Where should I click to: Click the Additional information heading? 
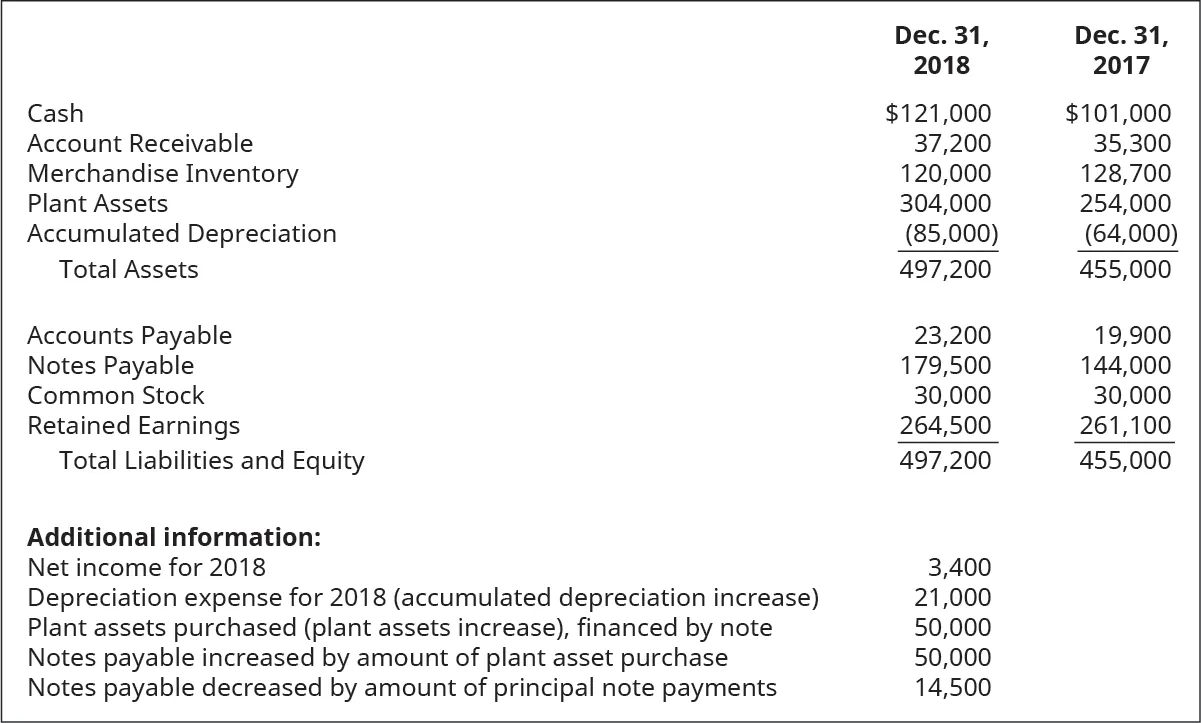174,537
